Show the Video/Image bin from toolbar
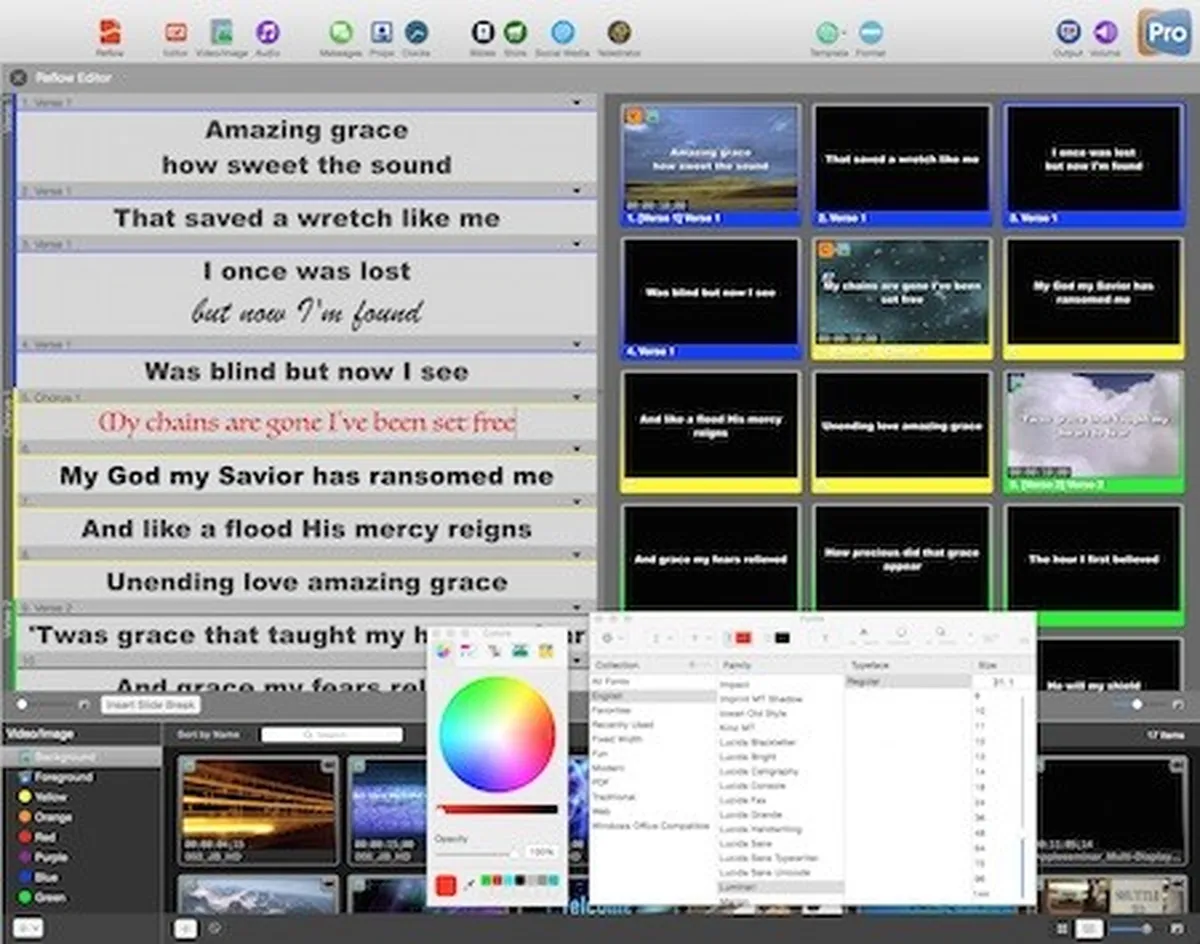Viewport: 1200px width, 944px height. click(x=221, y=33)
